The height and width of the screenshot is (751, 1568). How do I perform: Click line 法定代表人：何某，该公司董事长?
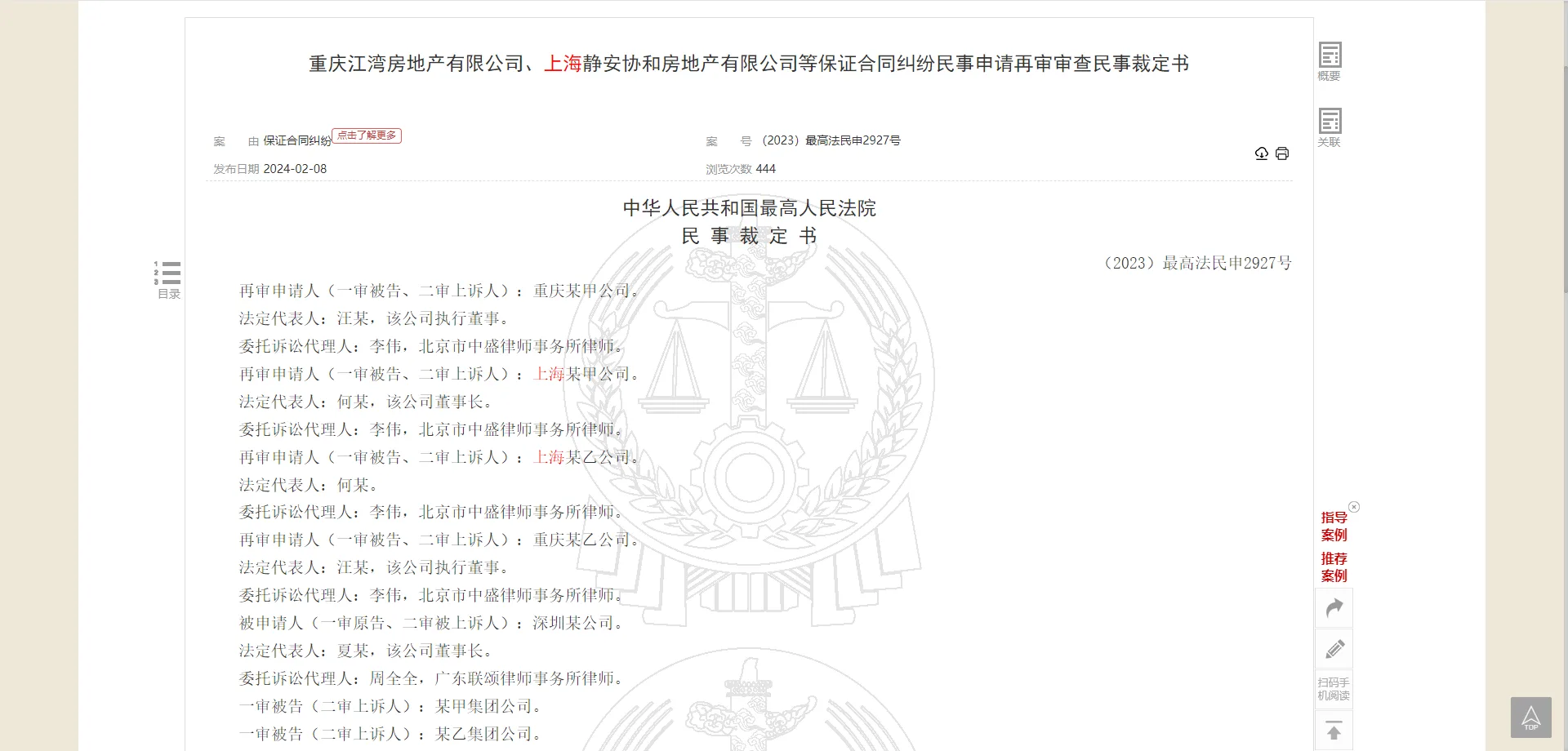click(x=367, y=402)
